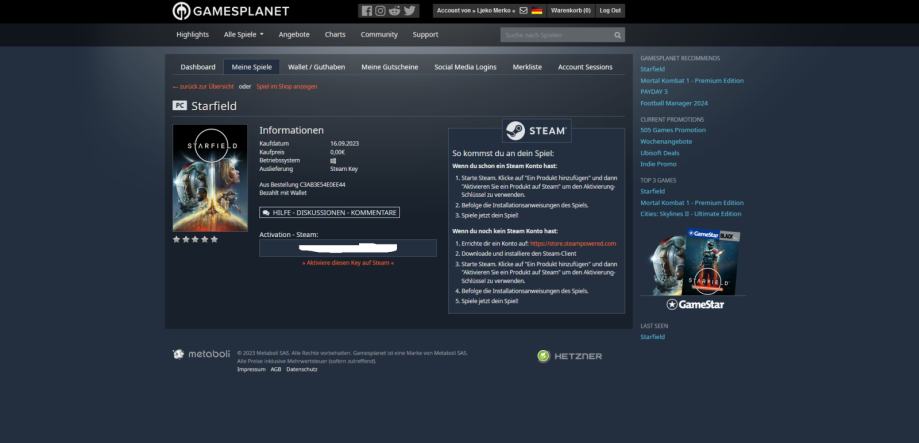919x443 pixels.
Task: Click the magnifier search icon
Action: tap(618, 35)
